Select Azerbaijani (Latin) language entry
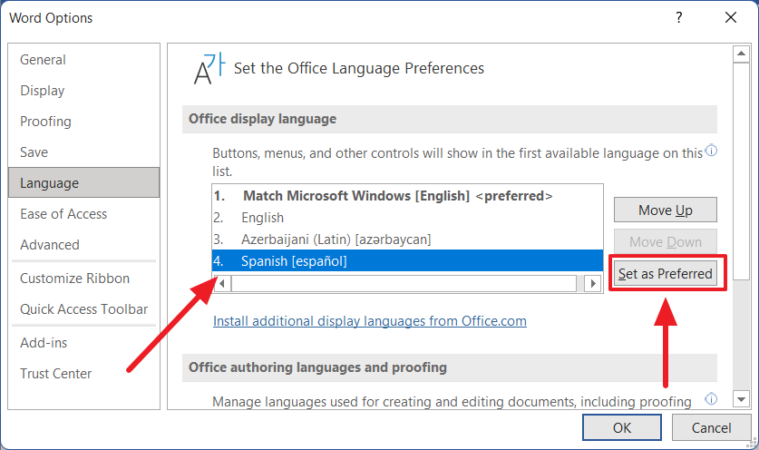Viewport: 759px width, 450px height. (x=407, y=240)
